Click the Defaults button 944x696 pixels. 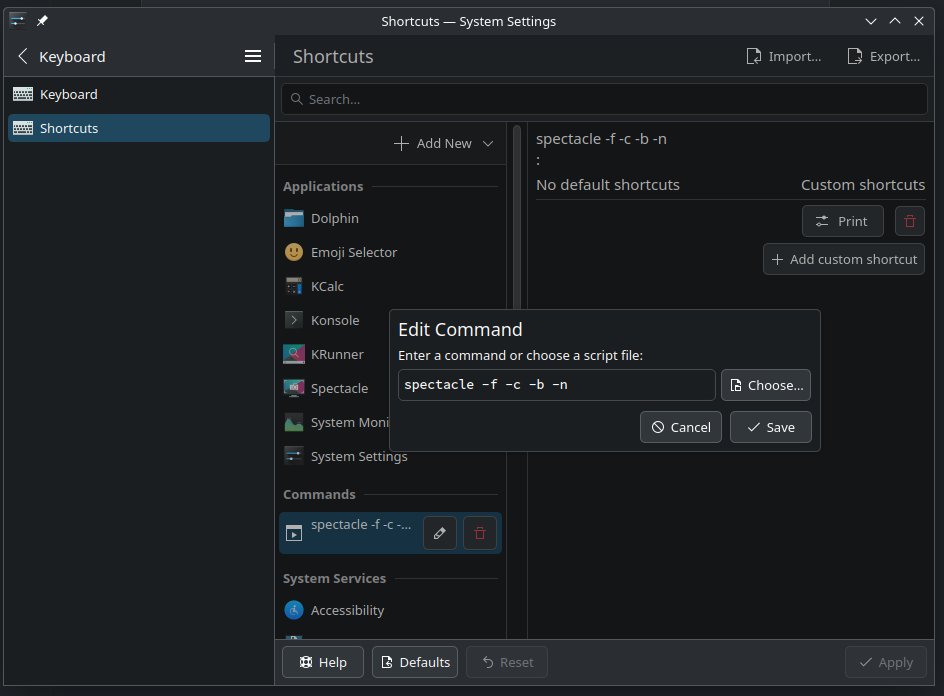415,662
